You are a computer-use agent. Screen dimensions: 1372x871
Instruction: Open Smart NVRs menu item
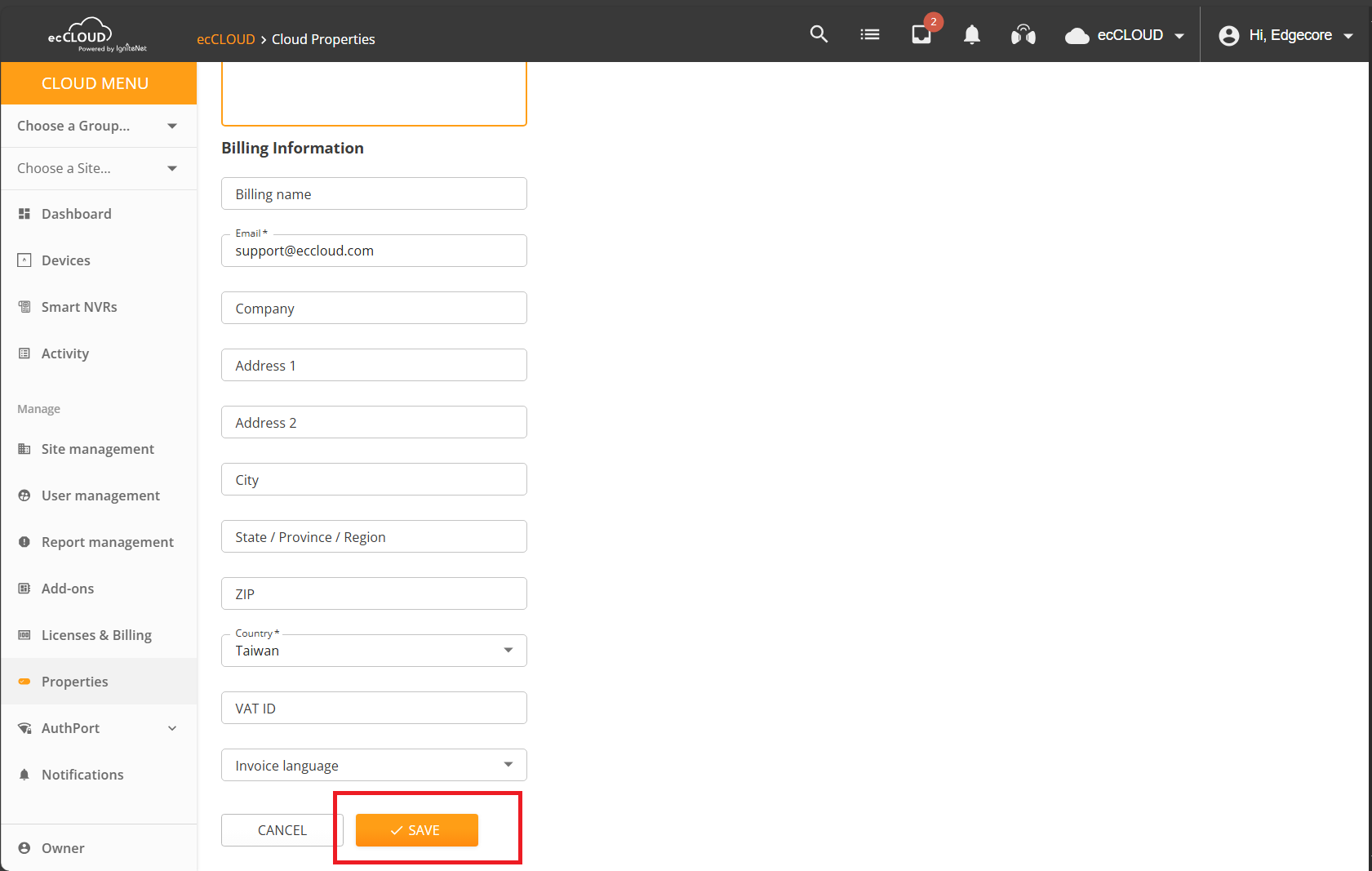tap(99, 307)
